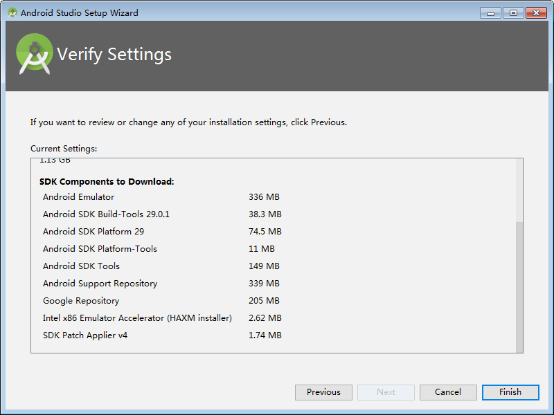Select the Android Support Repository row
Image resolution: width=554 pixels, height=415 pixels.
click(x=100, y=283)
